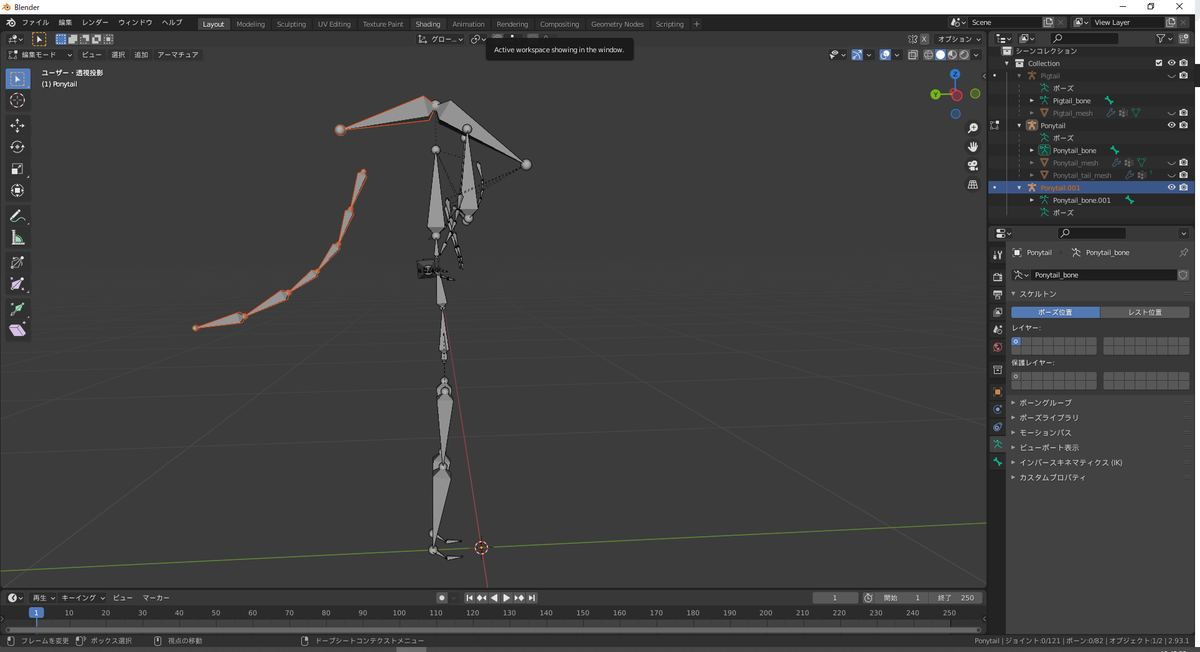Select the Rotate tool

(18, 147)
